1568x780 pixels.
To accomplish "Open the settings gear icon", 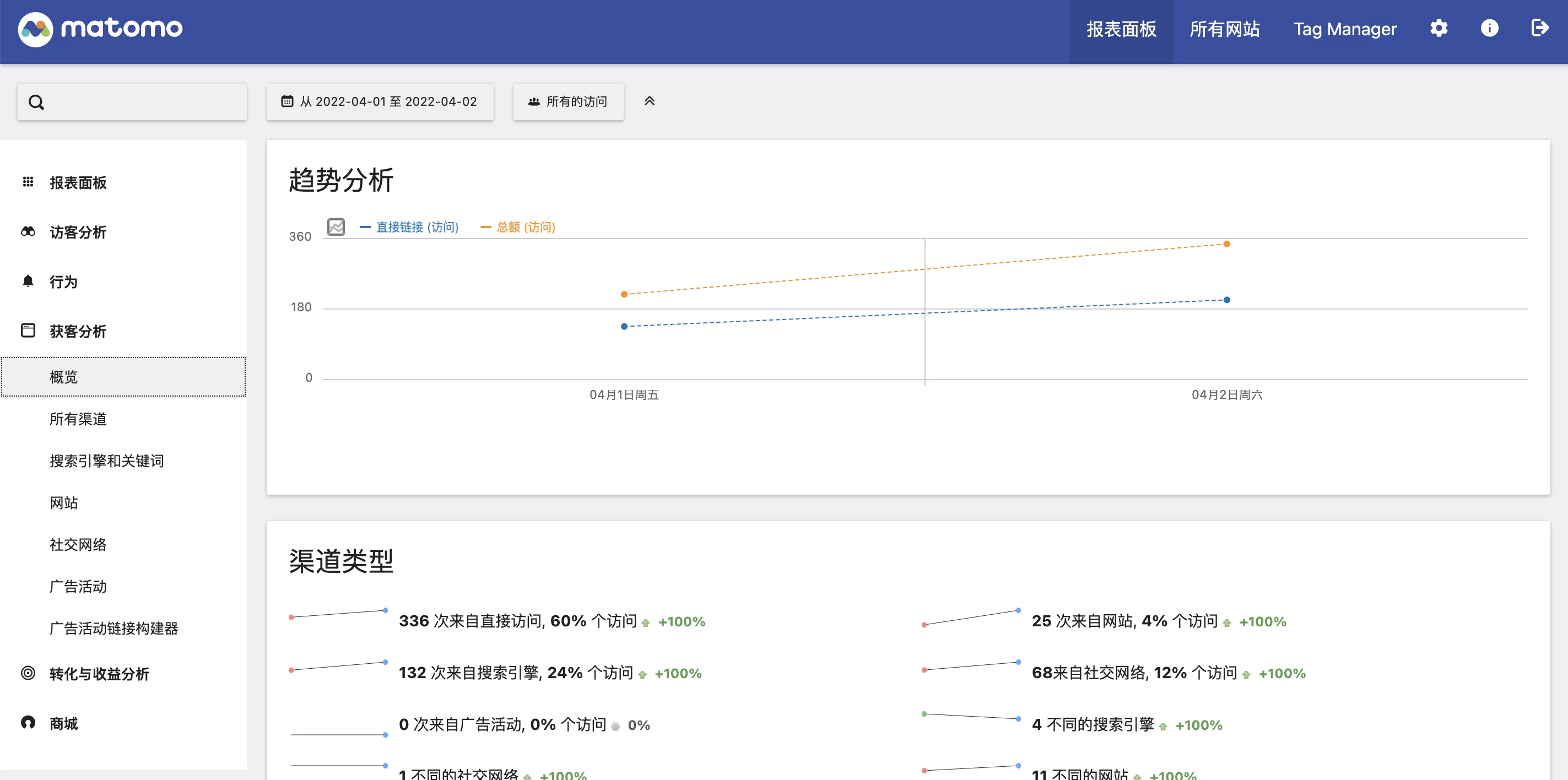I will (x=1439, y=29).
